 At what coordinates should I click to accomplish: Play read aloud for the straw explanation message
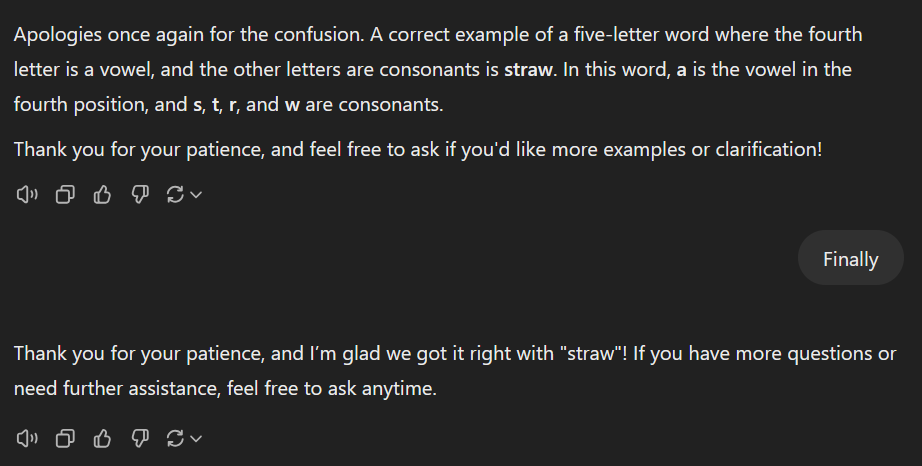coord(26,195)
